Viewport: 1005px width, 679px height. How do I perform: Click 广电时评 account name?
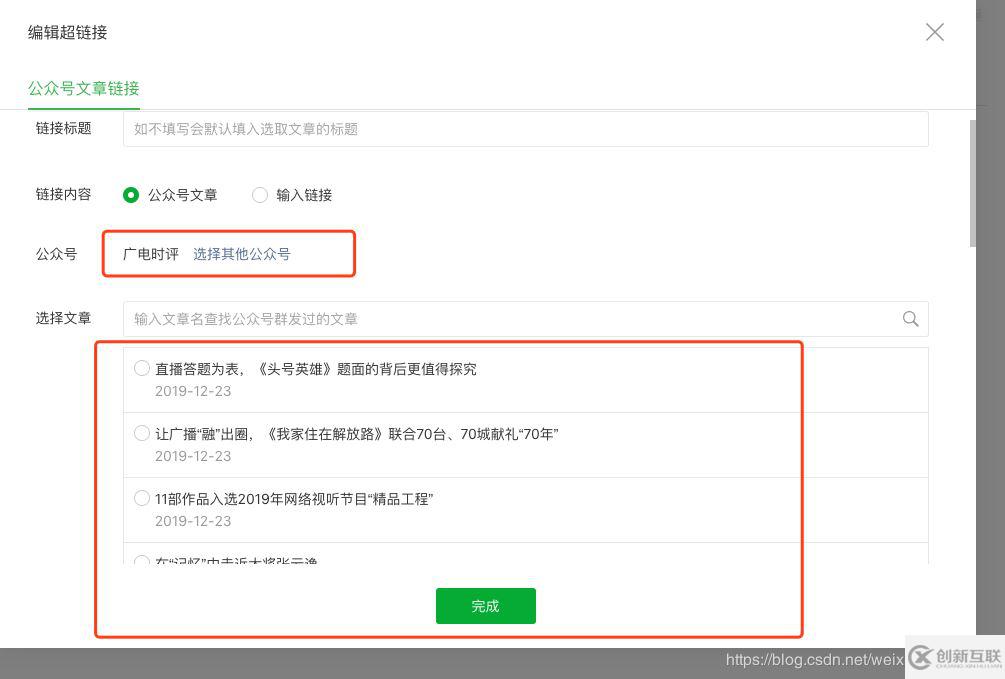click(151, 254)
